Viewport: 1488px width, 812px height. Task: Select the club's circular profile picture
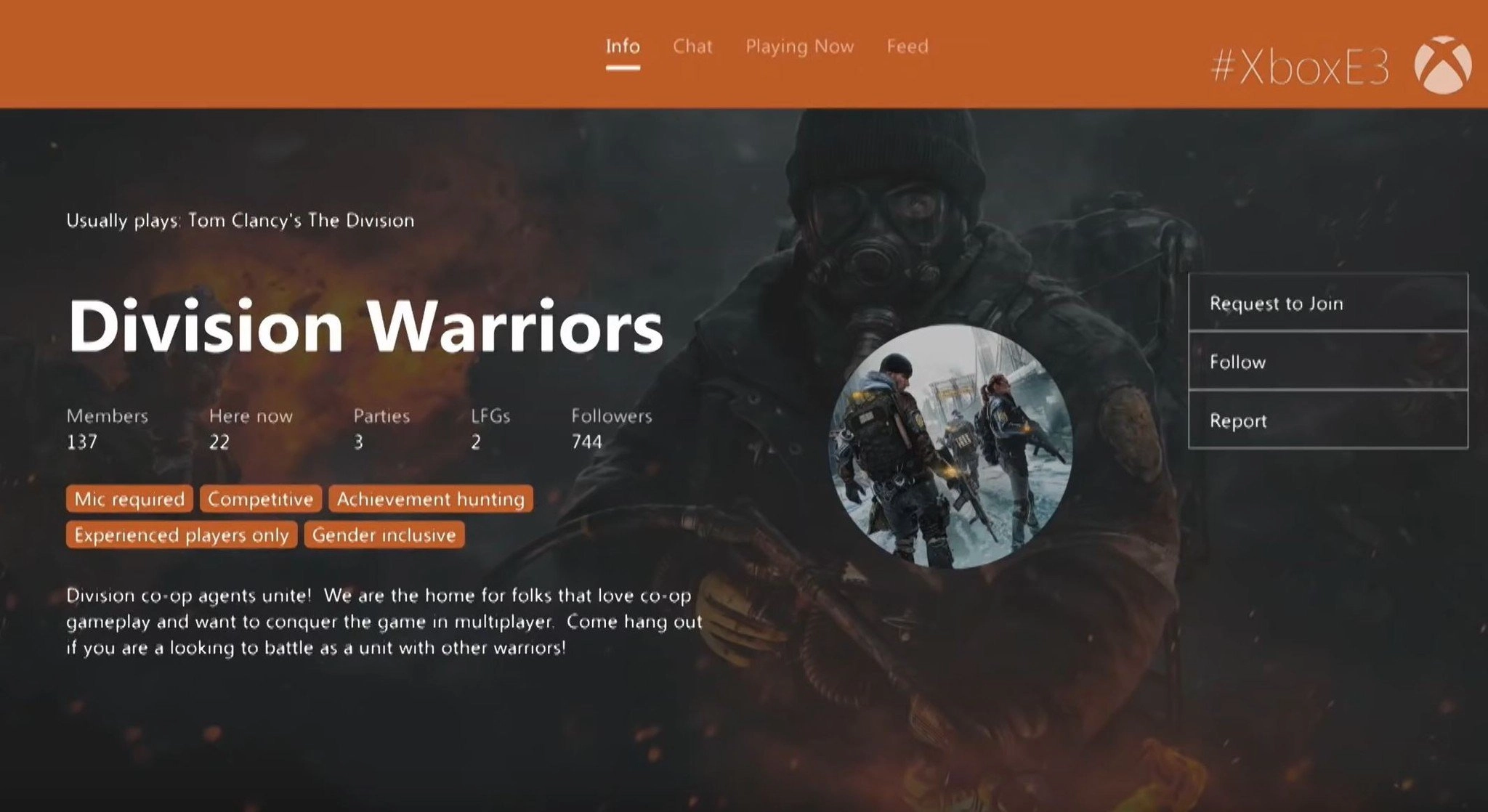(x=950, y=446)
